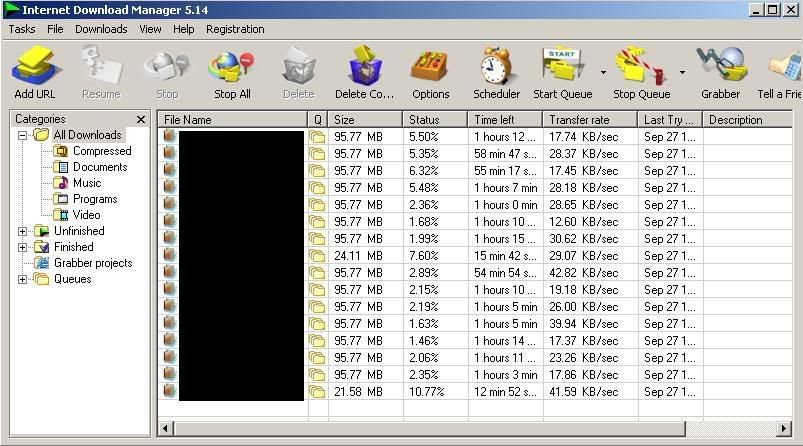Screen dimensions: 803x446
Task: Select the Grabber projects tree item
Action: tap(92, 263)
